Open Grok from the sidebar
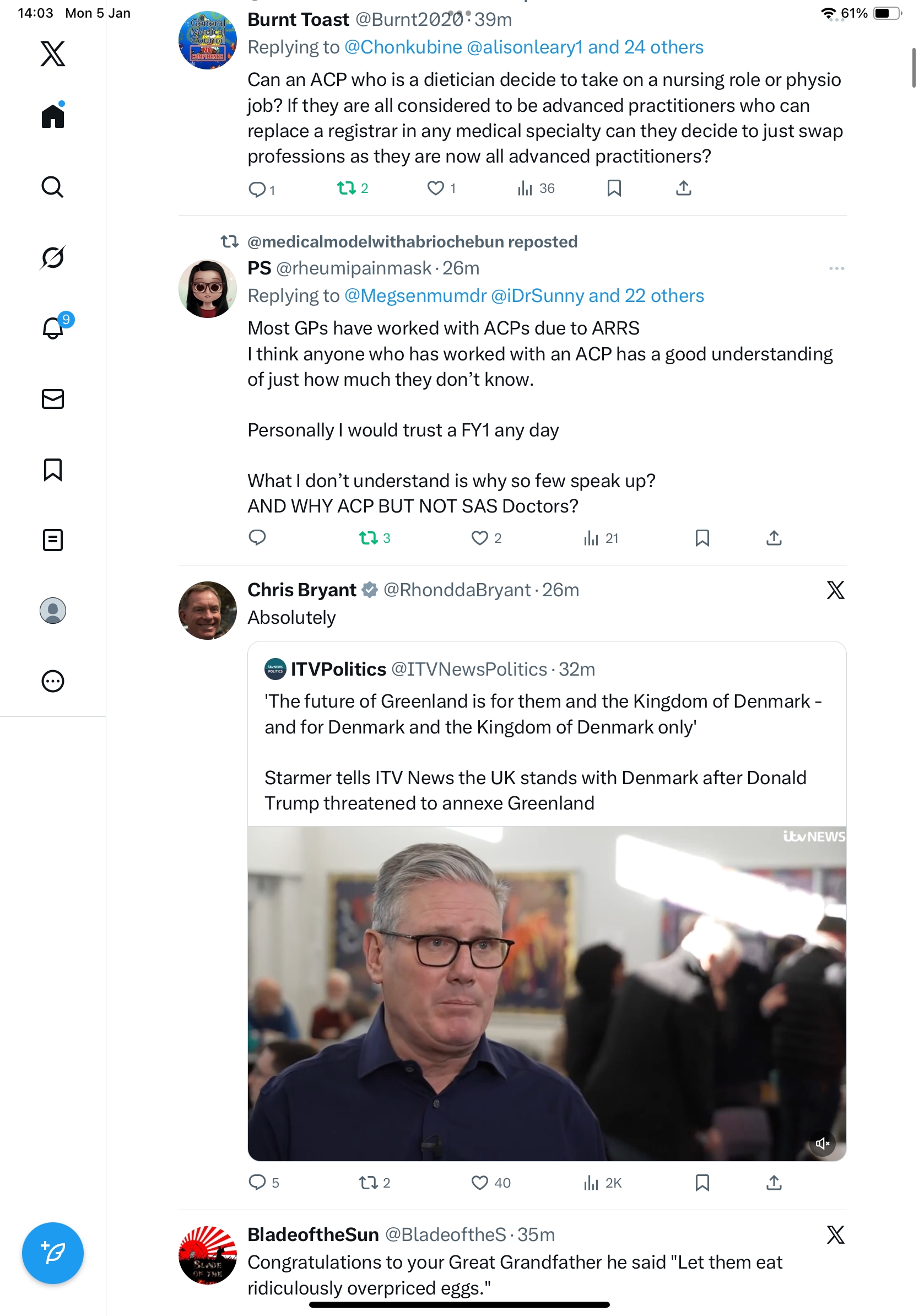The width and height of the screenshot is (919, 1316). click(x=52, y=257)
